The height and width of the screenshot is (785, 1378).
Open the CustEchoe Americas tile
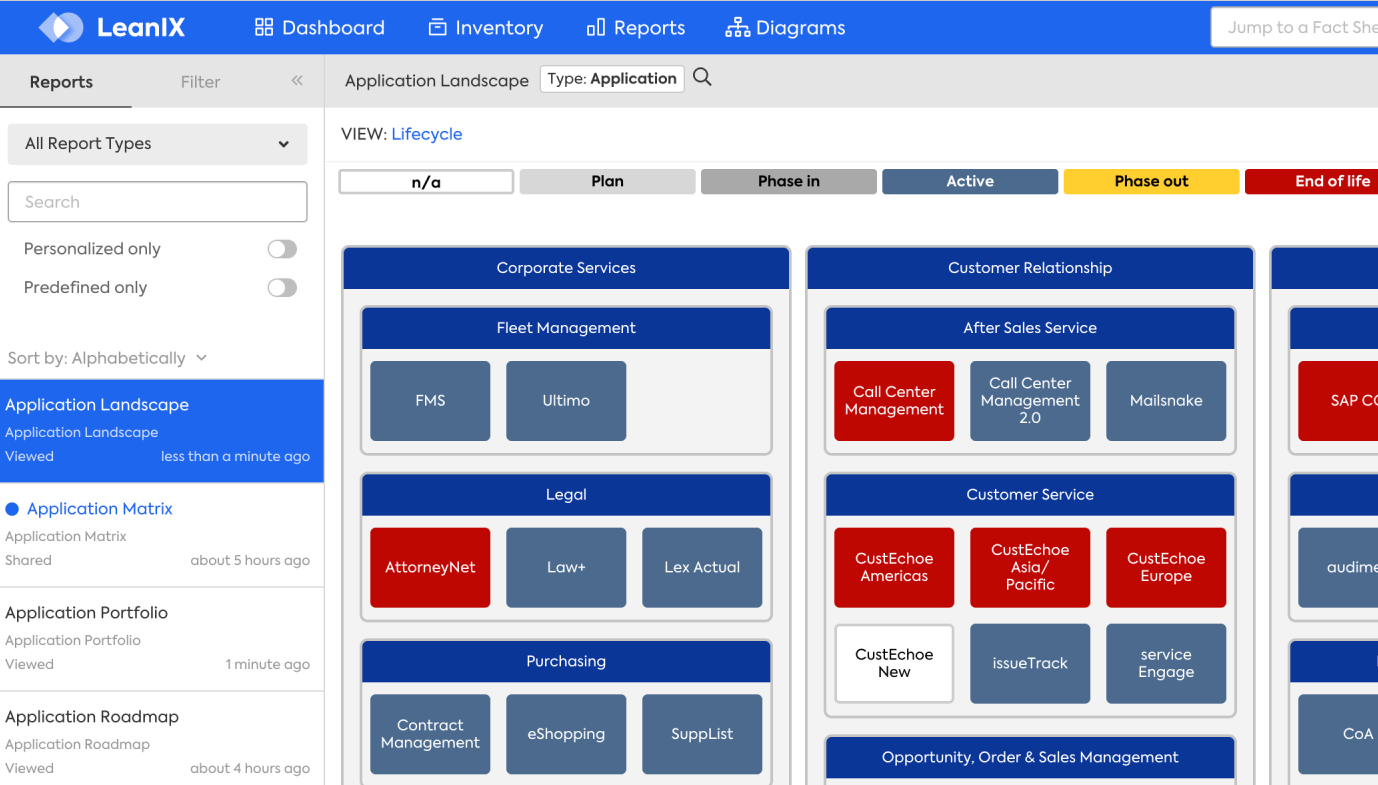click(894, 568)
